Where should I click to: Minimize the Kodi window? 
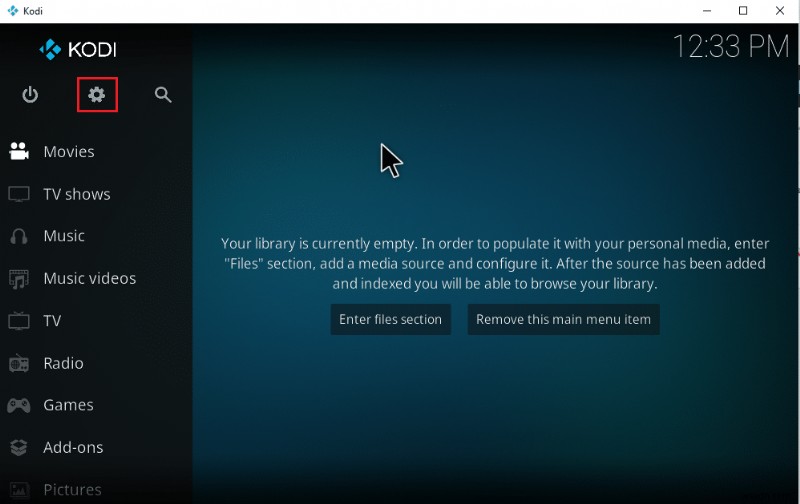[x=707, y=11]
